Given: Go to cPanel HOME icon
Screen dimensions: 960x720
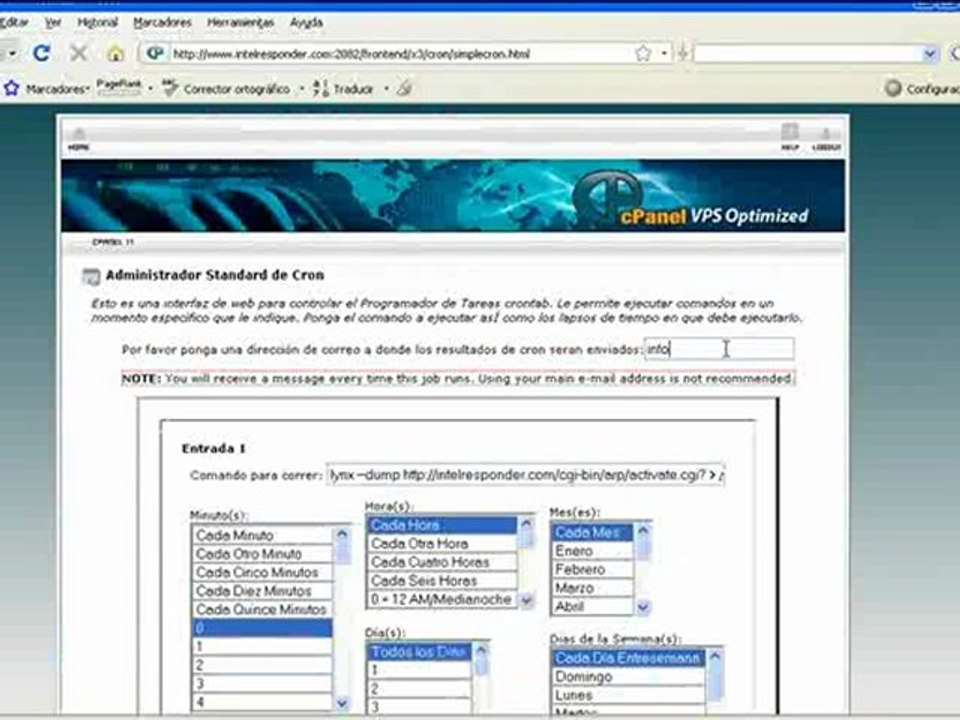Looking at the screenshot, I should [x=78, y=138].
